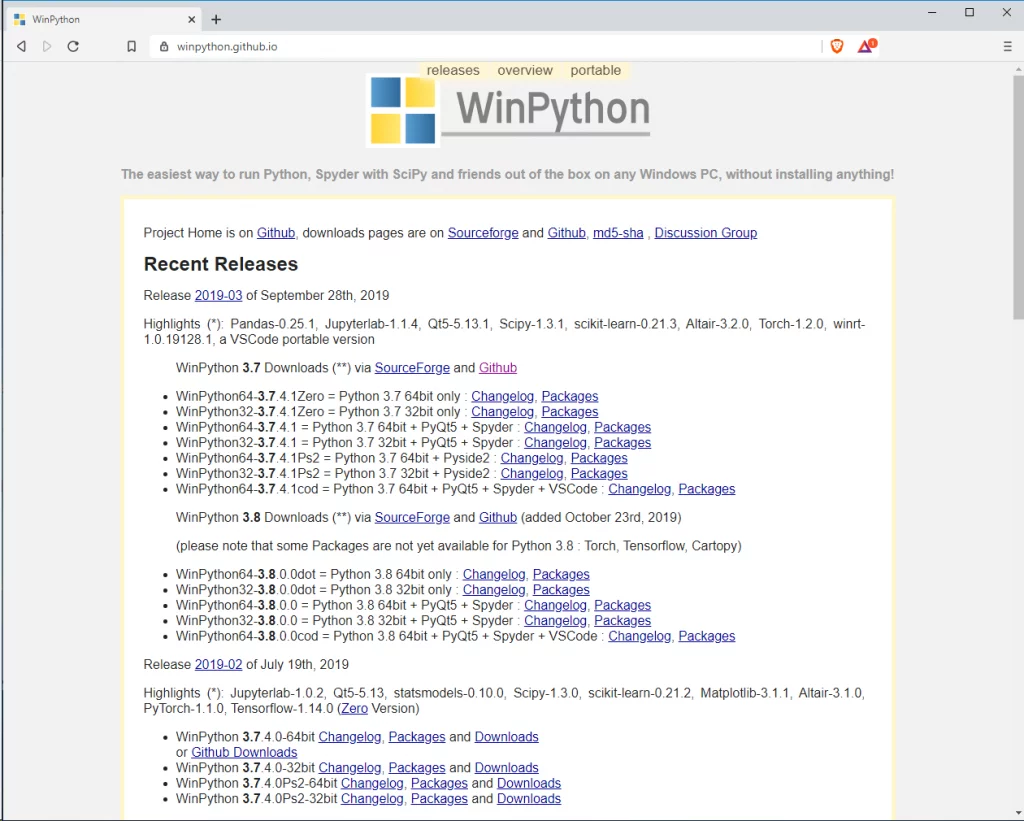This screenshot has width=1024, height=821.
Task: Open Downloads for WinPython 3.7.4.0-64bit
Action: [x=506, y=737]
